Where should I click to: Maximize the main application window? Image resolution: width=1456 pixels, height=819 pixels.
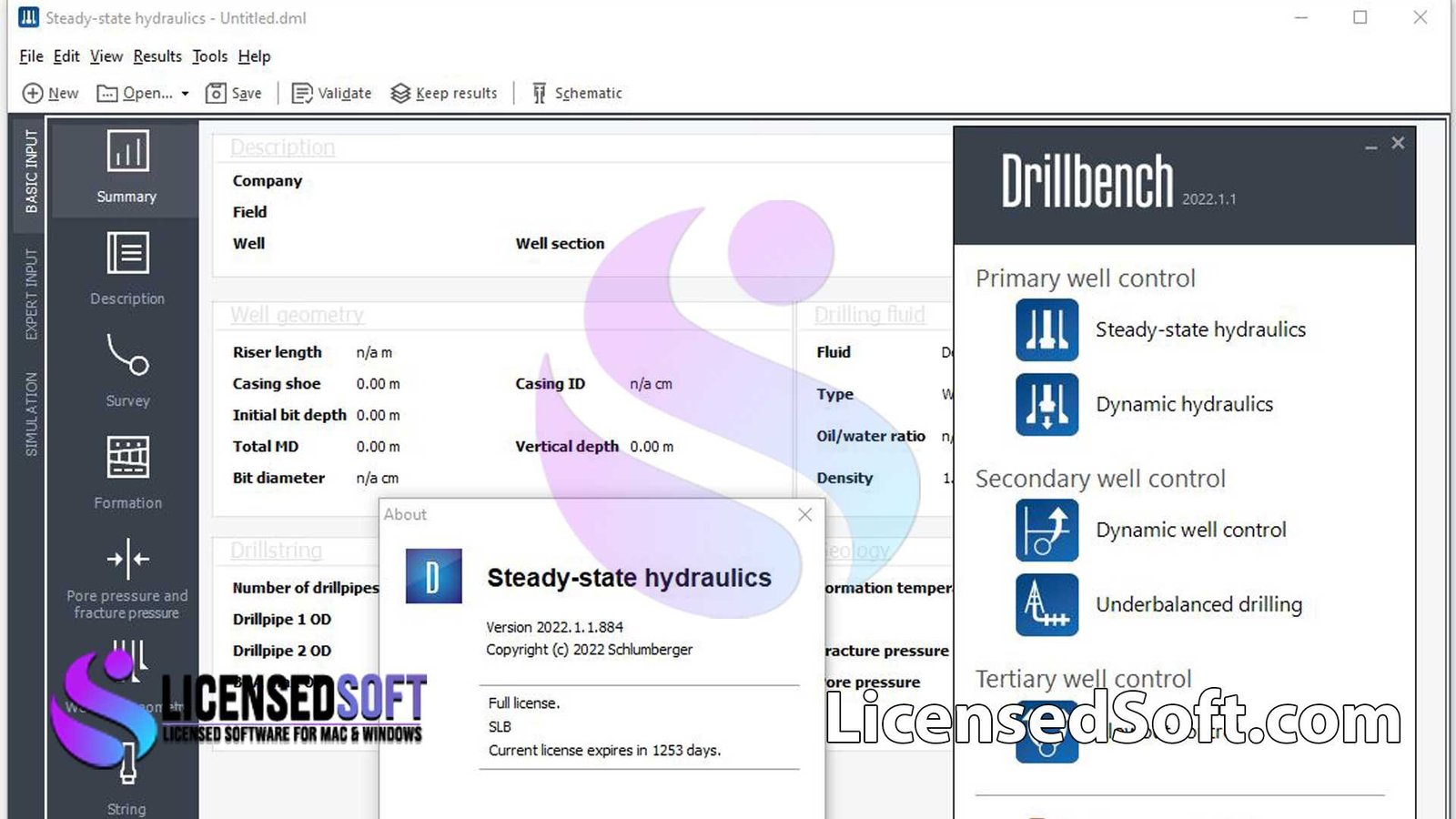[1360, 17]
